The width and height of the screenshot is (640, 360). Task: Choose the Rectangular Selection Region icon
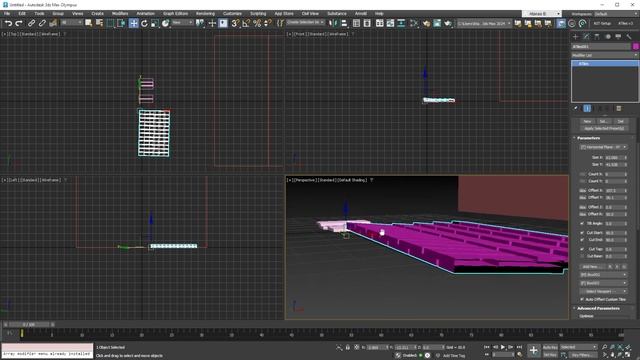pos(110,23)
